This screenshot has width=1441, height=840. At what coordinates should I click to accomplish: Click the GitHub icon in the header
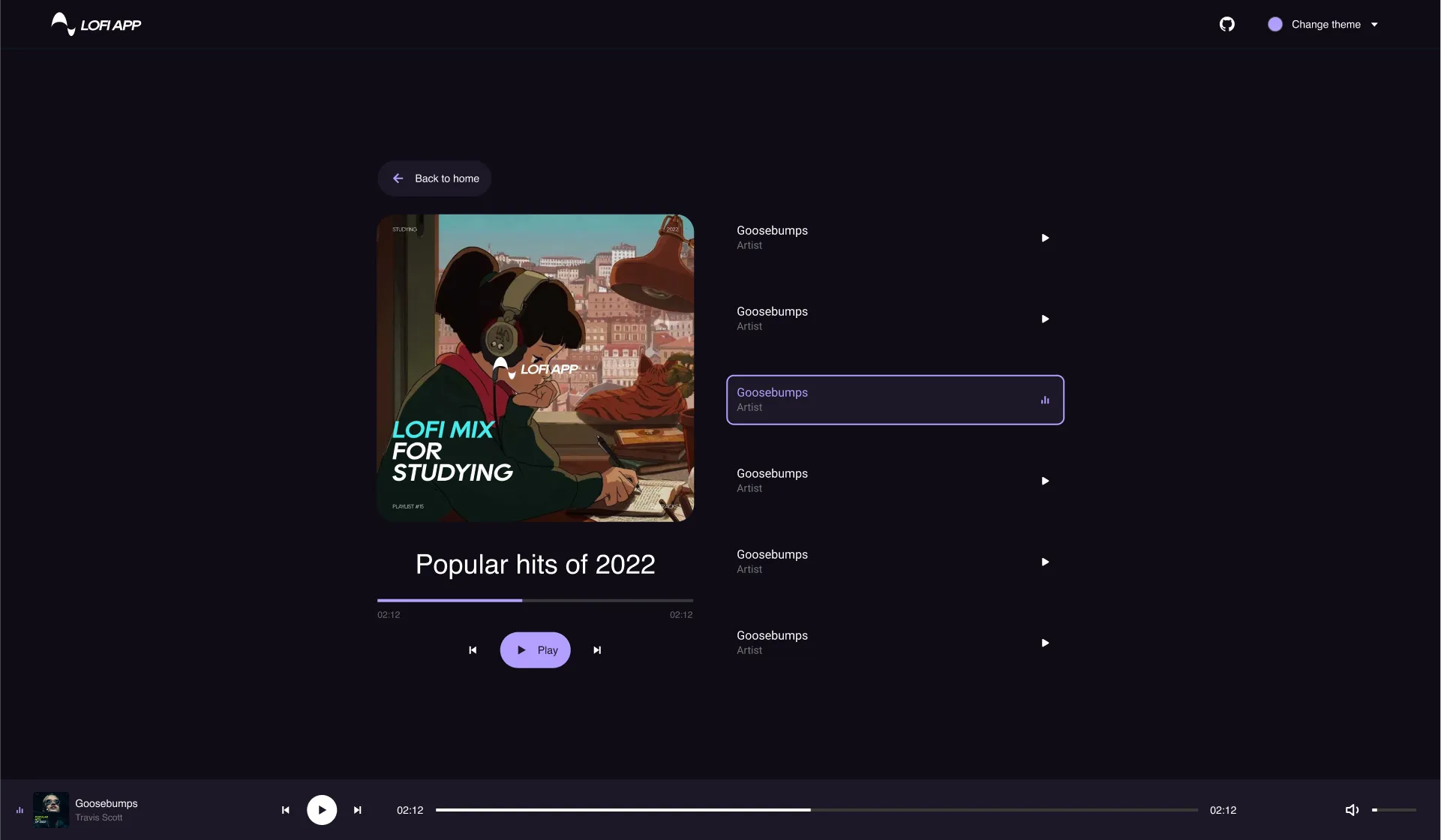click(1228, 24)
